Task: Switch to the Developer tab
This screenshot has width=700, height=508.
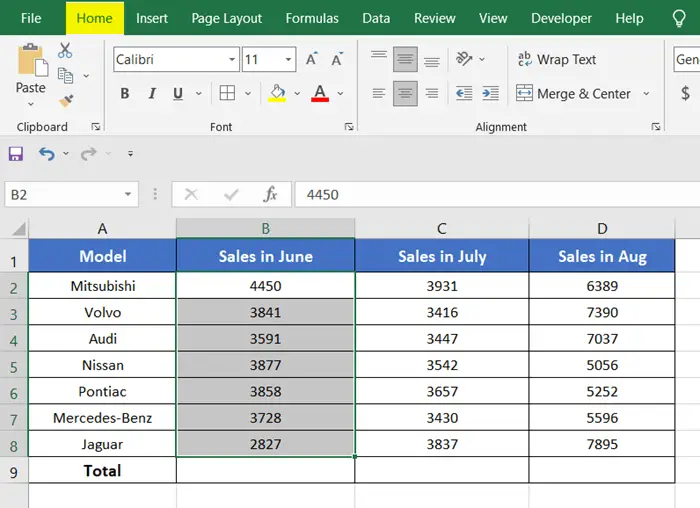Action: point(561,18)
